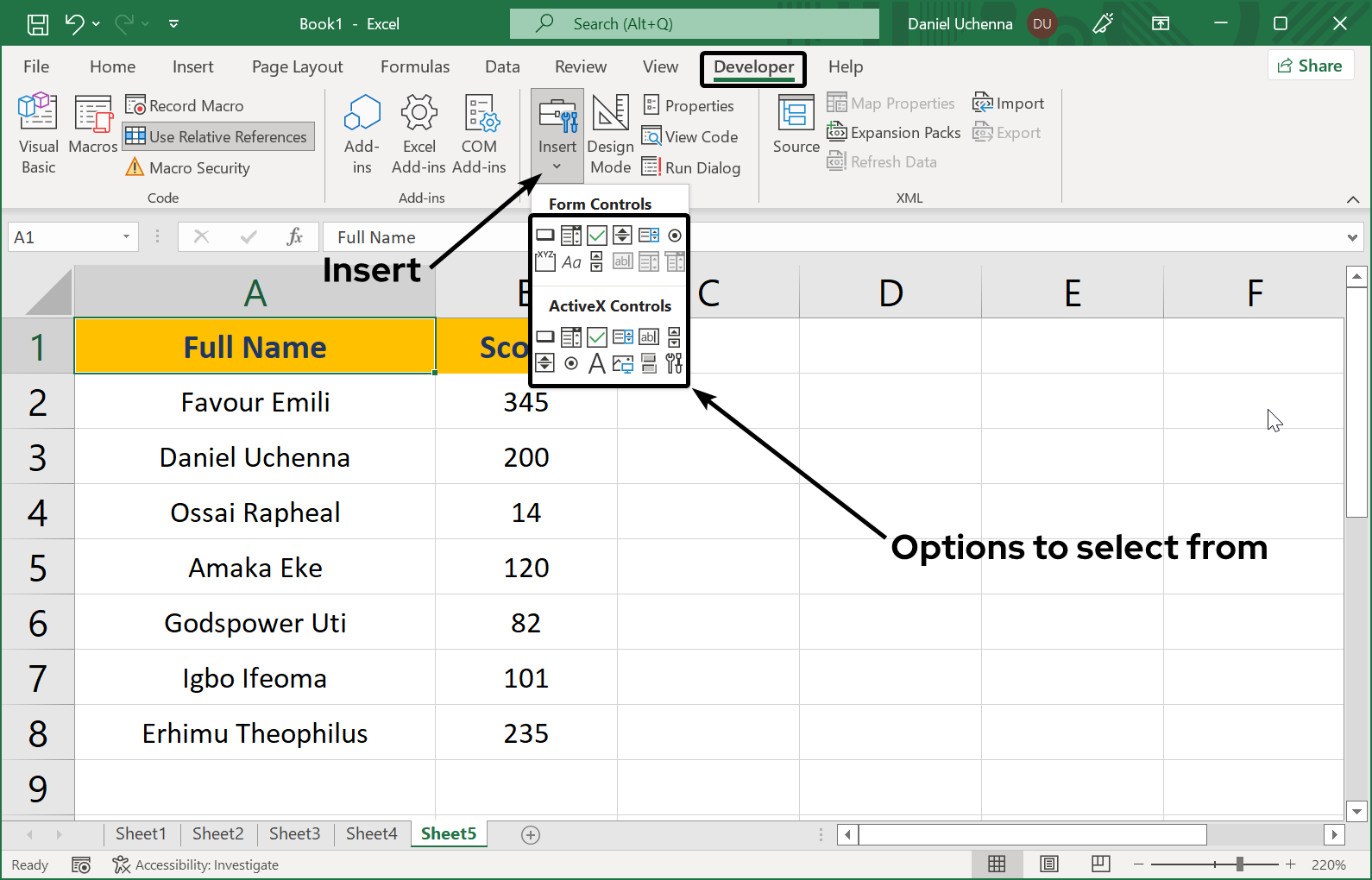Toggle Design Mode in the ribbon
The image size is (1372, 880).
[610, 134]
